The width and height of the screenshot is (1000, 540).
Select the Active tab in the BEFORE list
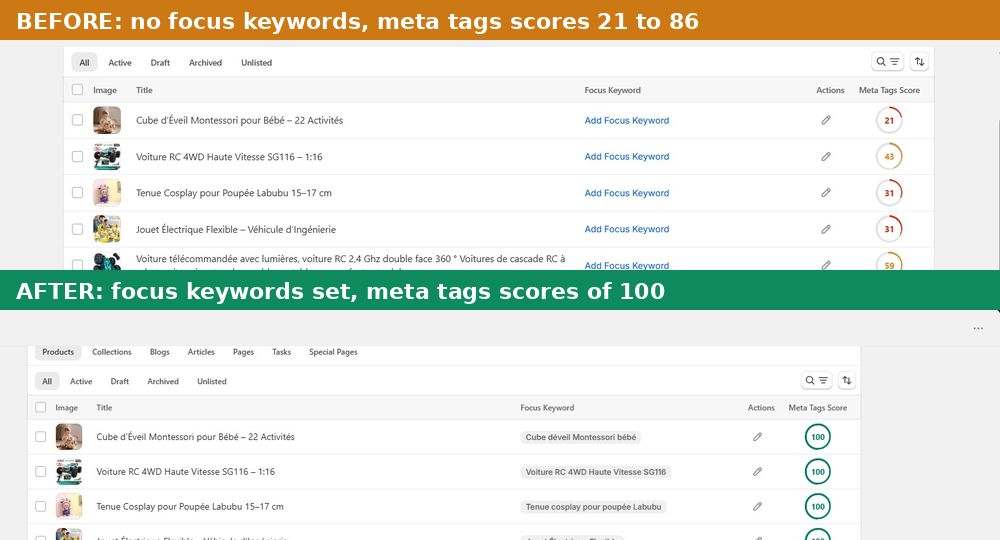pos(120,62)
